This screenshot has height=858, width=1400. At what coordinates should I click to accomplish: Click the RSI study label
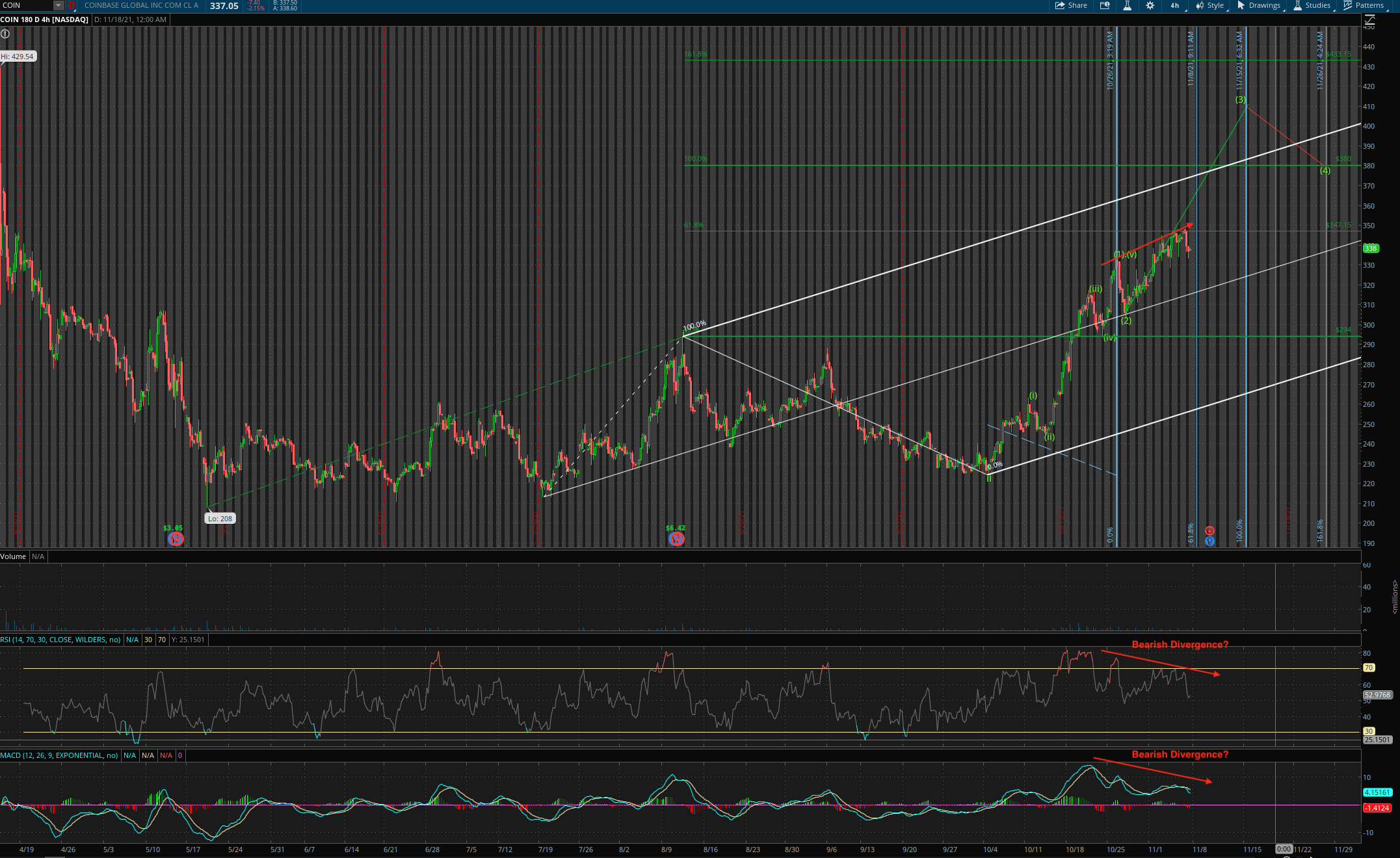(60, 640)
